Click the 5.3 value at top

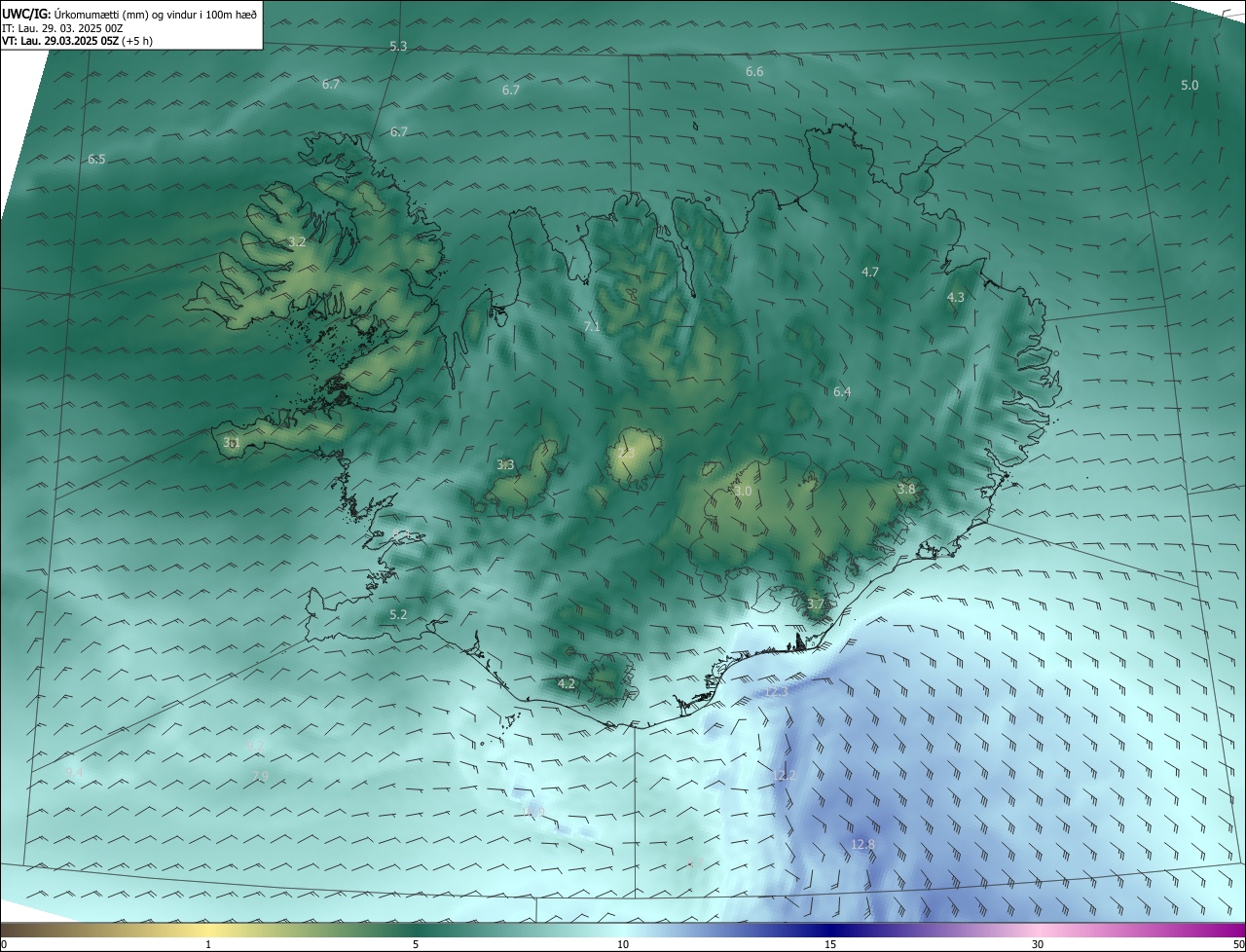398,47
